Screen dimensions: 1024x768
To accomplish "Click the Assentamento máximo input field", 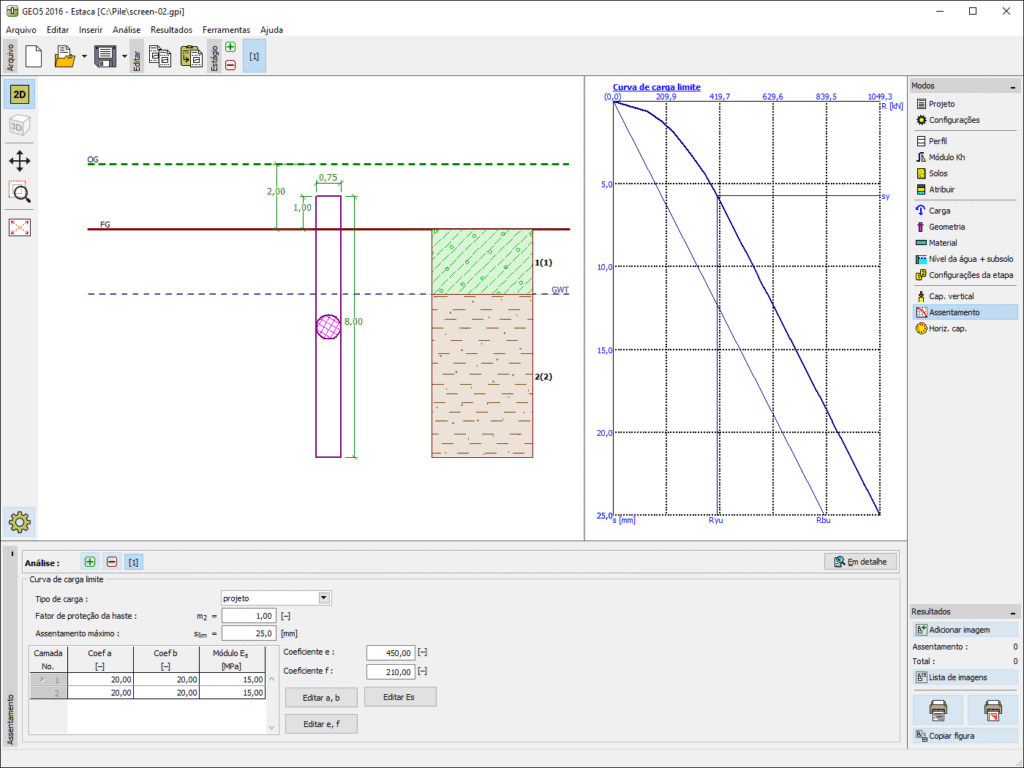I will [248, 633].
